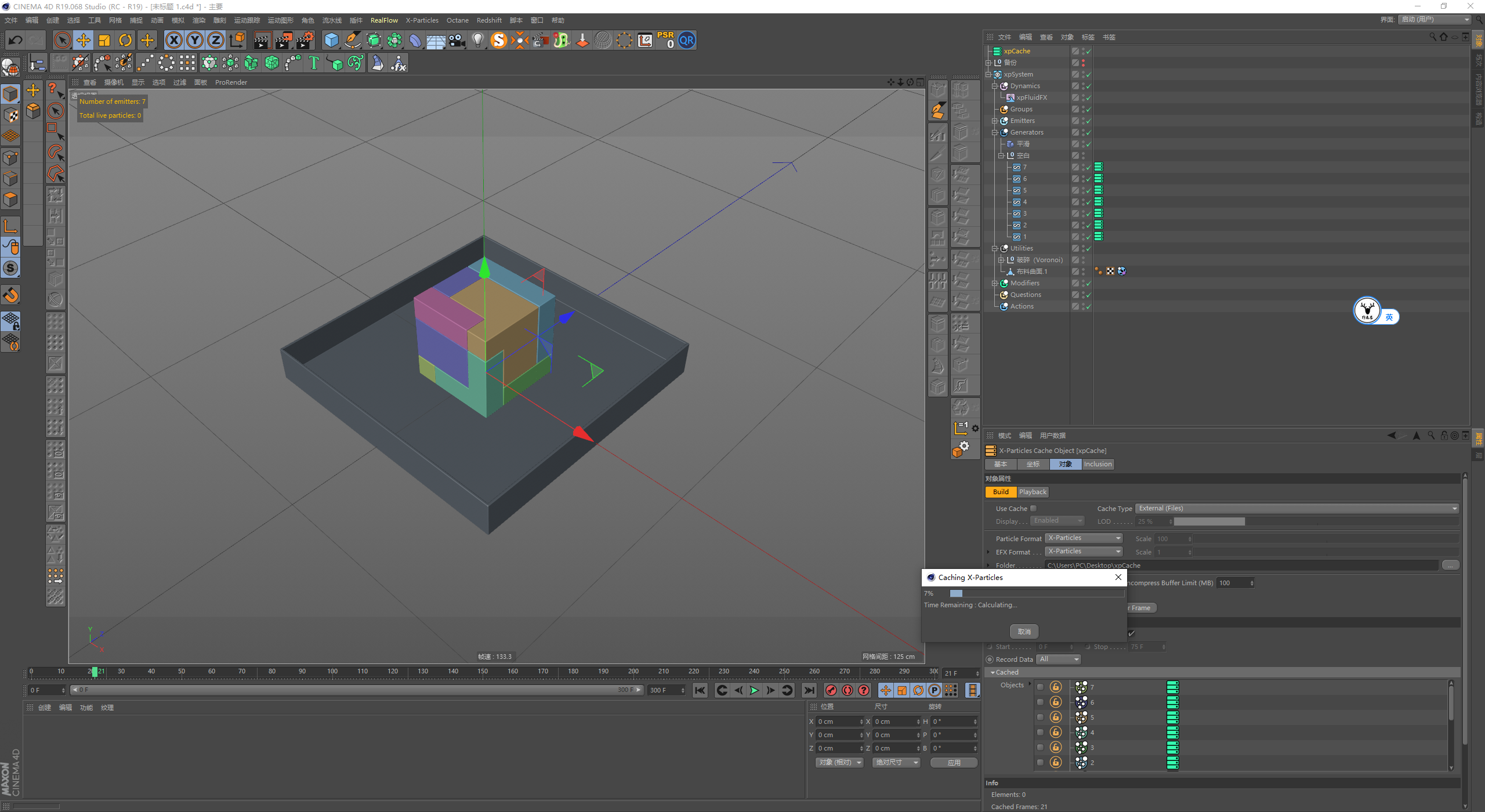Screen dimensions: 1485x812
Task: Play the animation forward
Action: pos(754,690)
